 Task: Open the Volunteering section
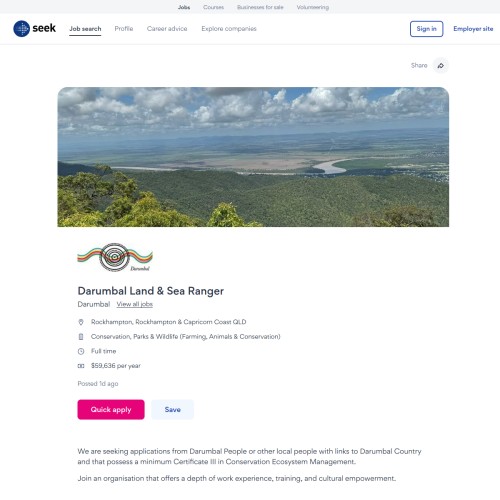pos(313,7)
